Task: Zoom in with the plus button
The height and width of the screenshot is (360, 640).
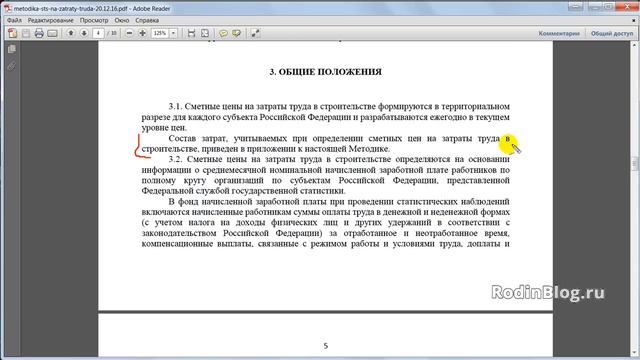Action: (142, 33)
